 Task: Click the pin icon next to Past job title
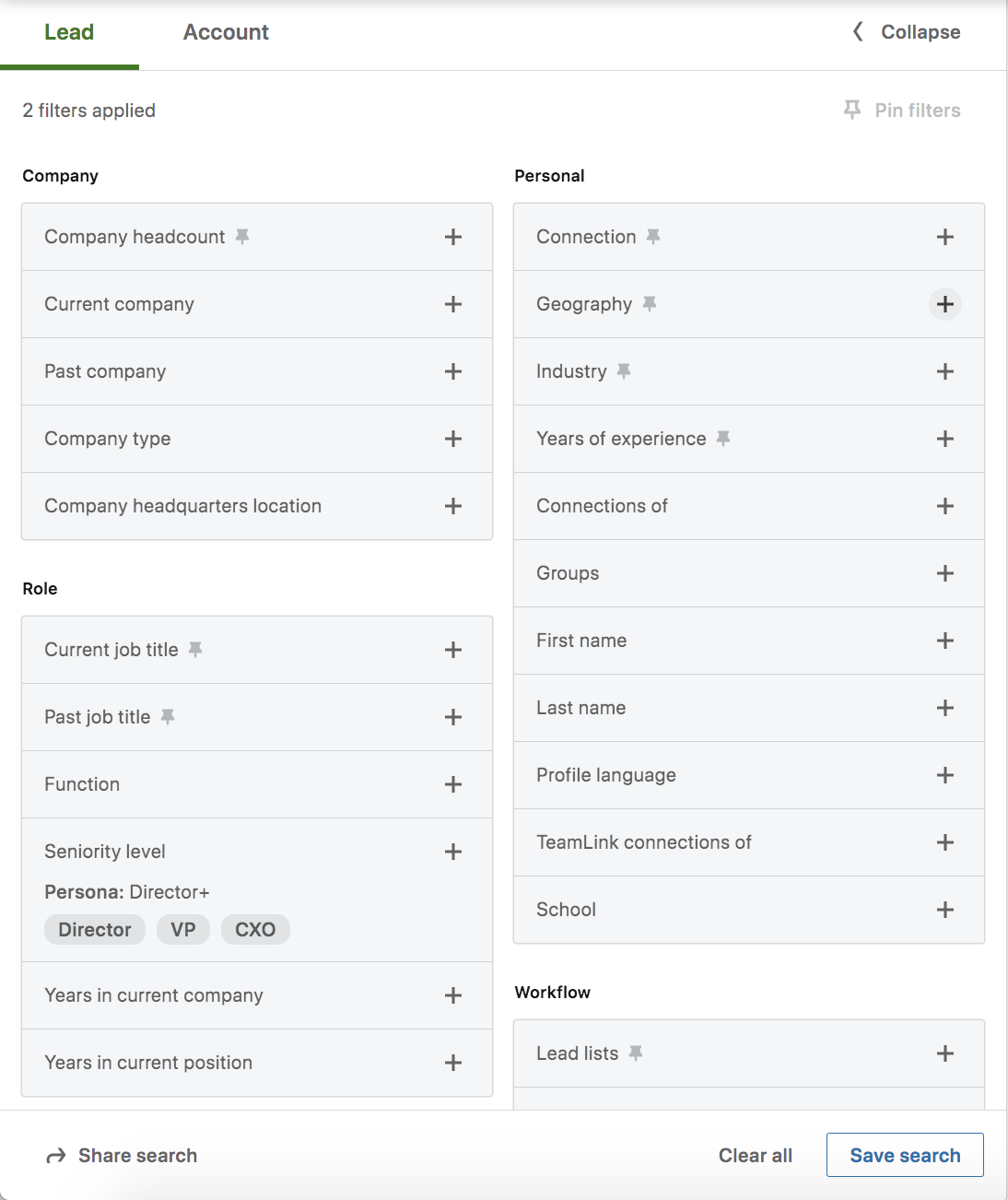(168, 717)
